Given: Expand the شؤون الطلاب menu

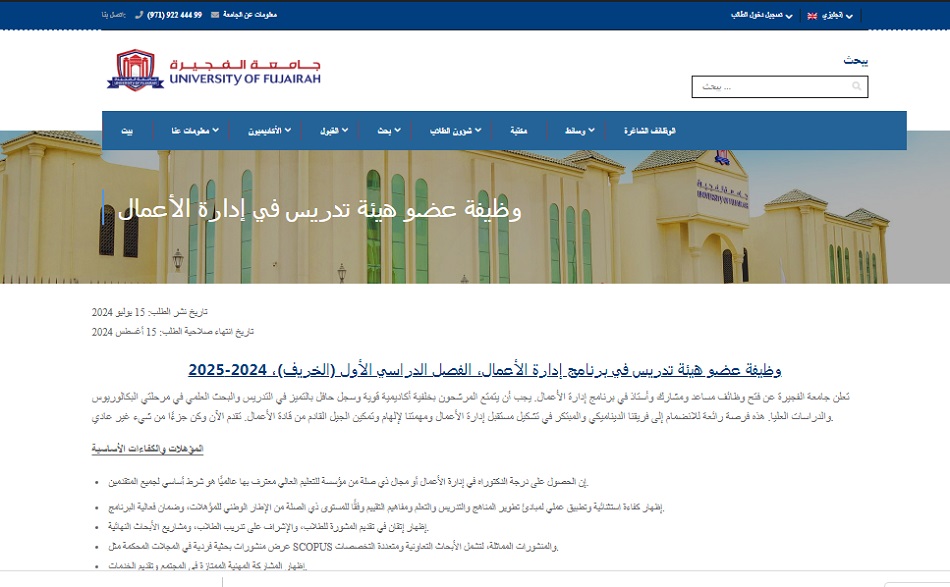Looking at the screenshot, I should (x=456, y=131).
